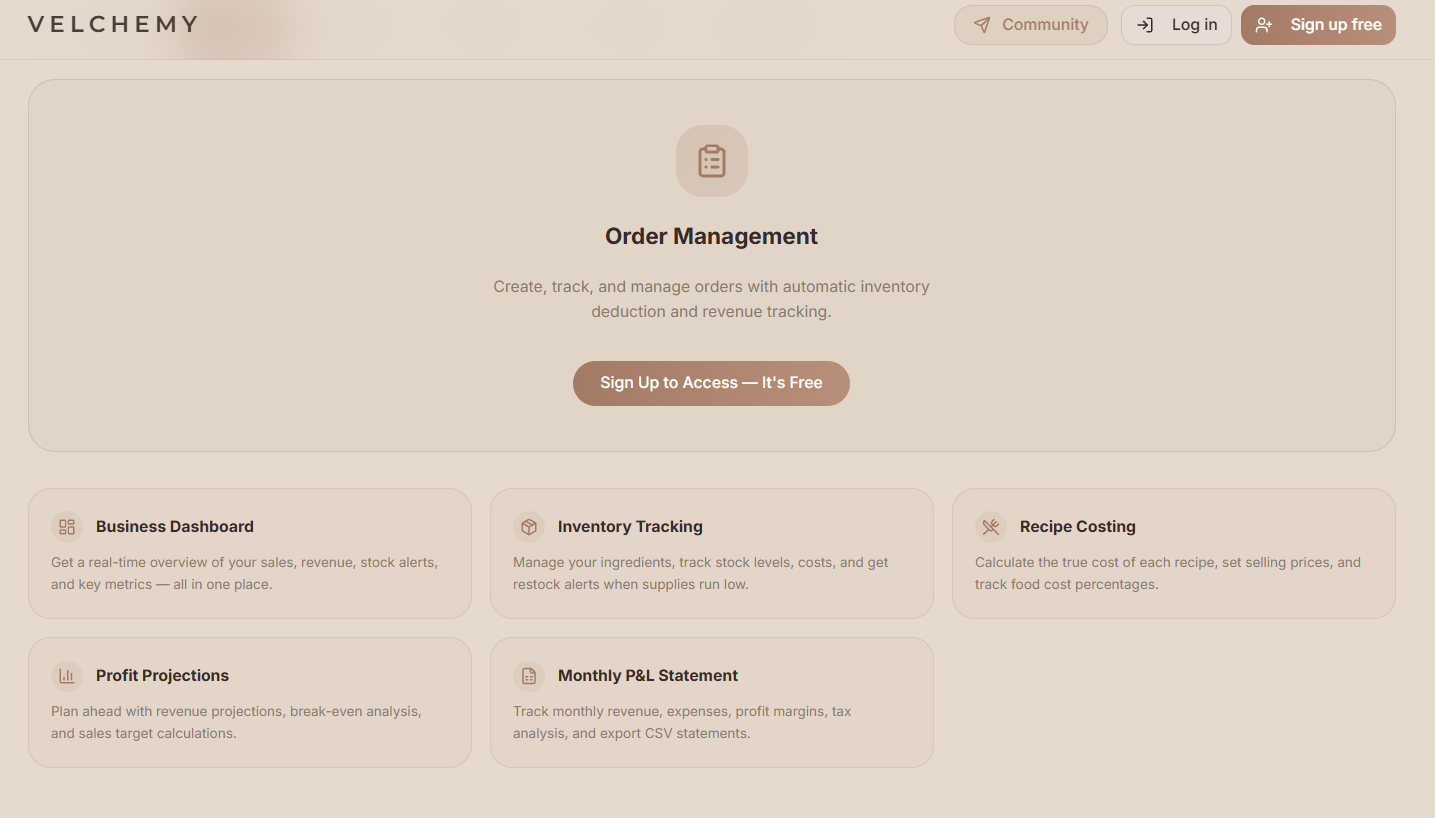The width and height of the screenshot is (1435, 818).
Task: Select the Inventory Tracking card
Action: 711,553
